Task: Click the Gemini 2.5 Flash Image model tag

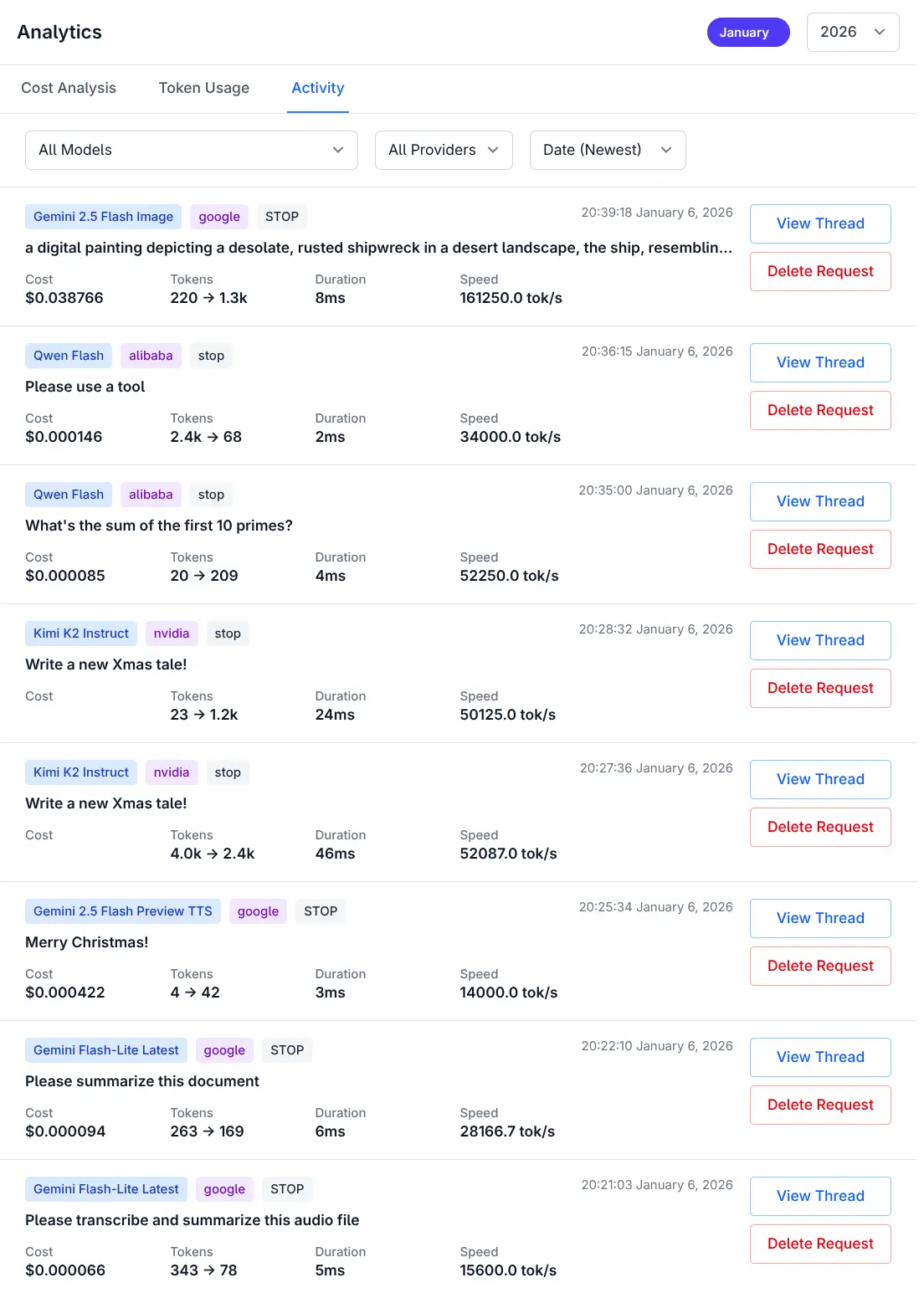Action: click(103, 217)
